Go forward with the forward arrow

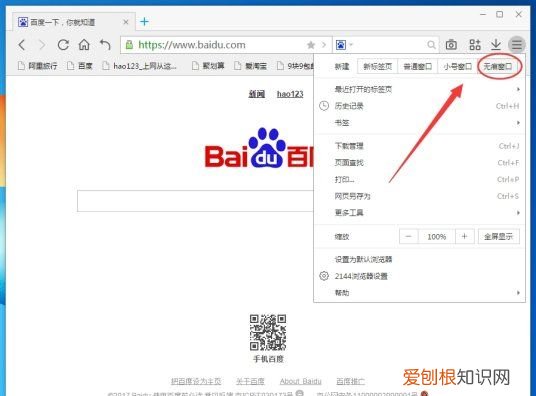click(42, 45)
